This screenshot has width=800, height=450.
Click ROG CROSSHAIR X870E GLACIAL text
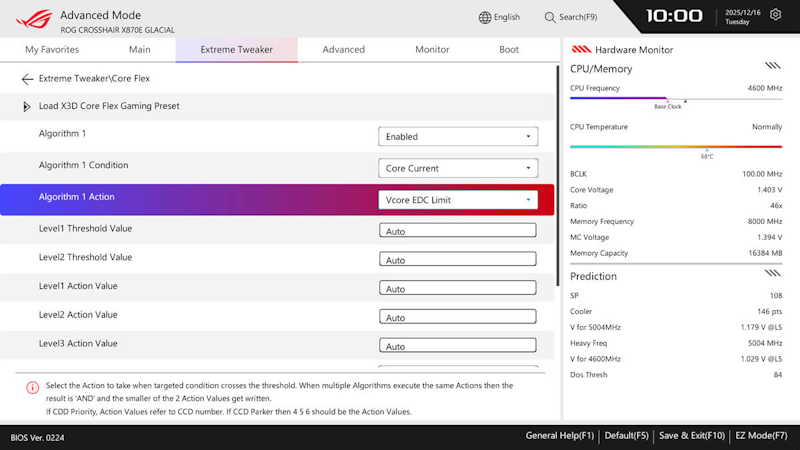click(x=117, y=30)
